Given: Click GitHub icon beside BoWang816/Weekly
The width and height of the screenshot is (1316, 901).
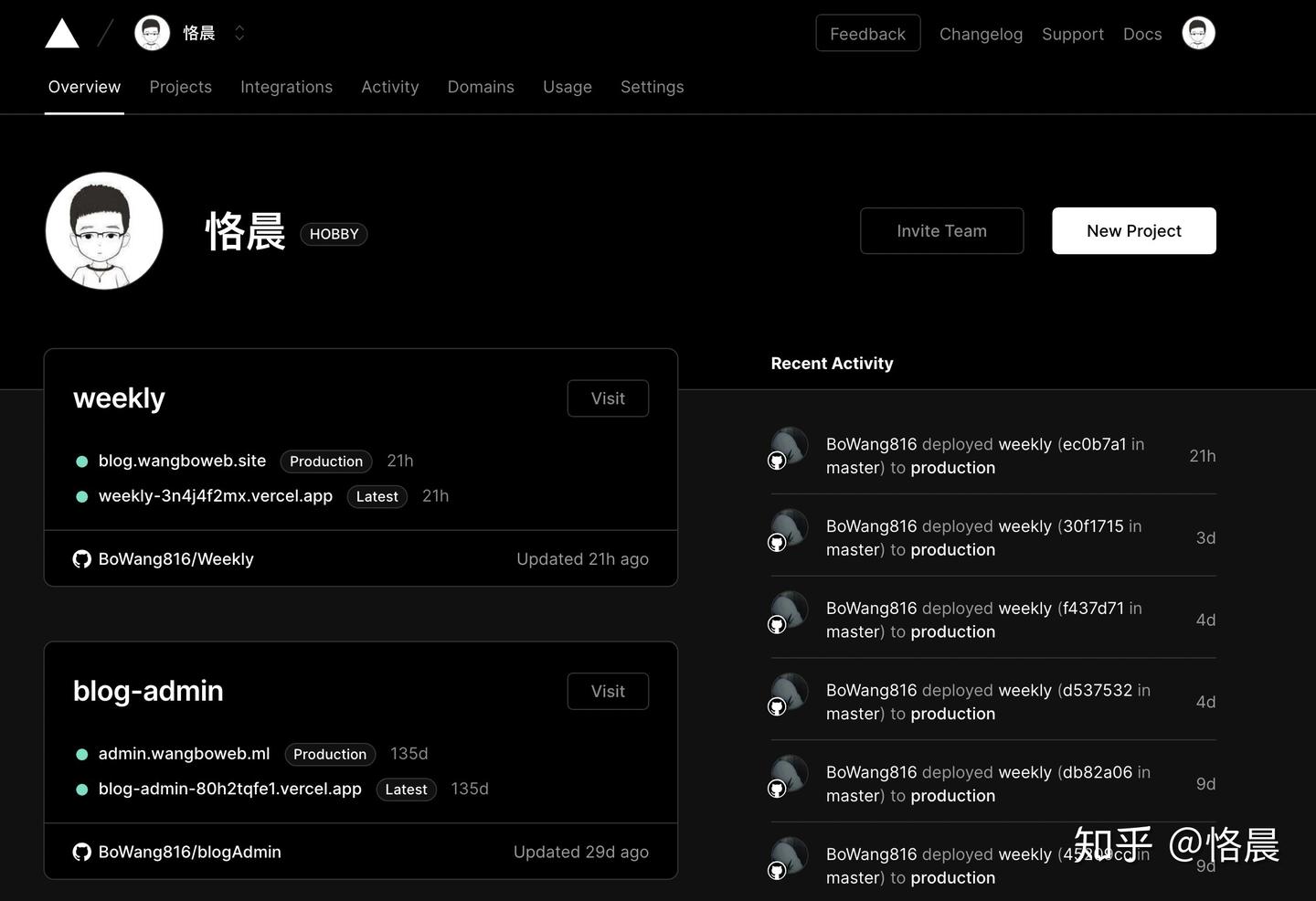Looking at the screenshot, I should (x=82, y=559).
